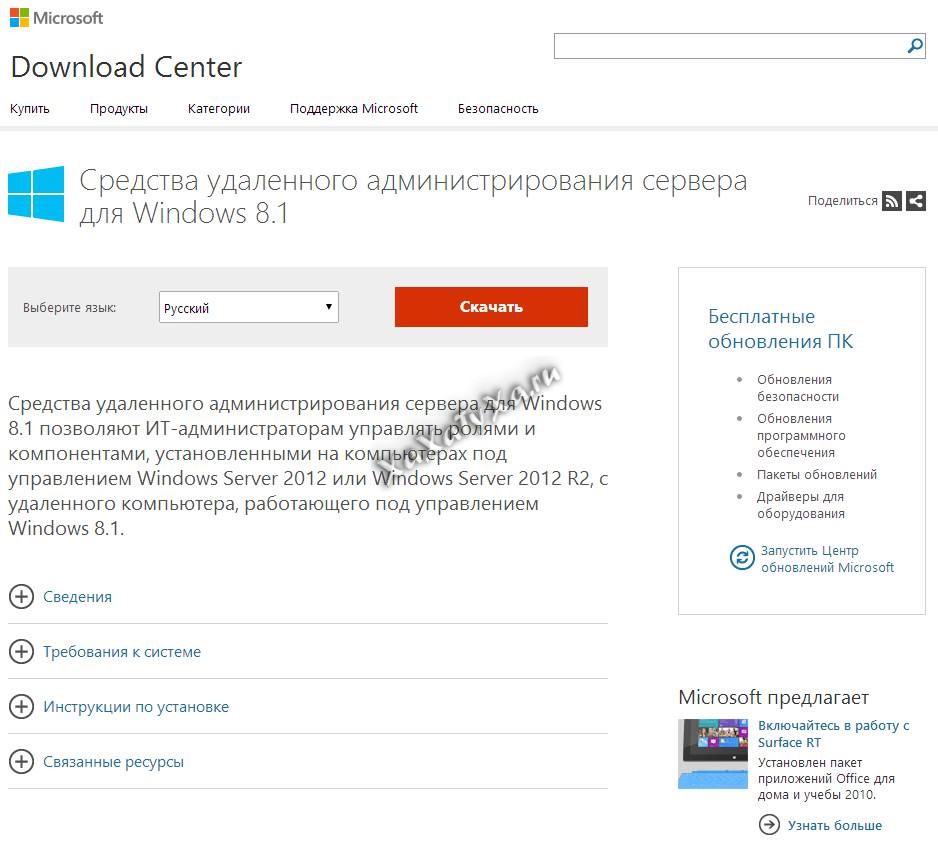Expand Связанные ресурсы plus icon
The width and height of the screenshot is (938, 848).
22,761
